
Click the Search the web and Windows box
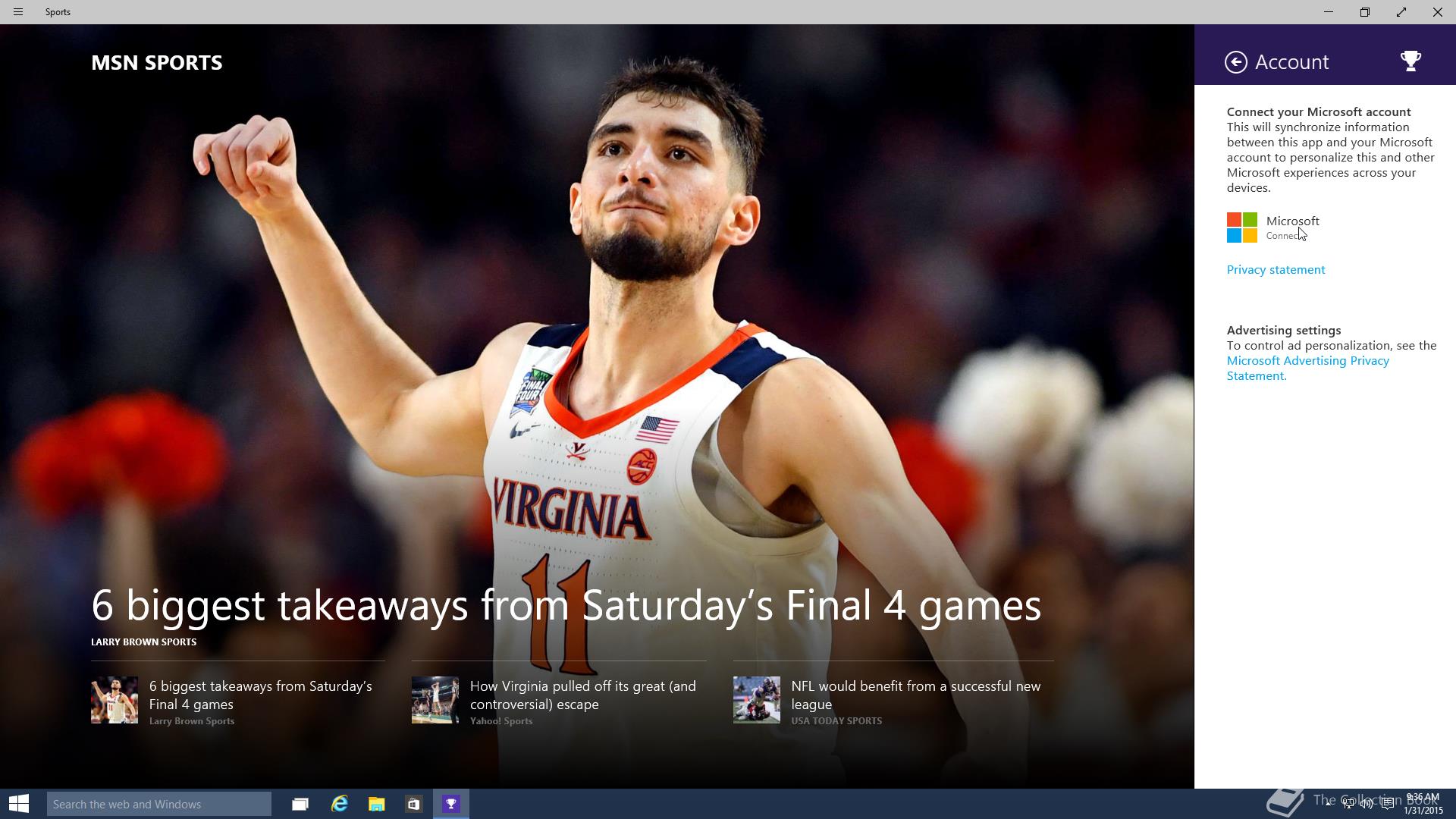point(159,804)
